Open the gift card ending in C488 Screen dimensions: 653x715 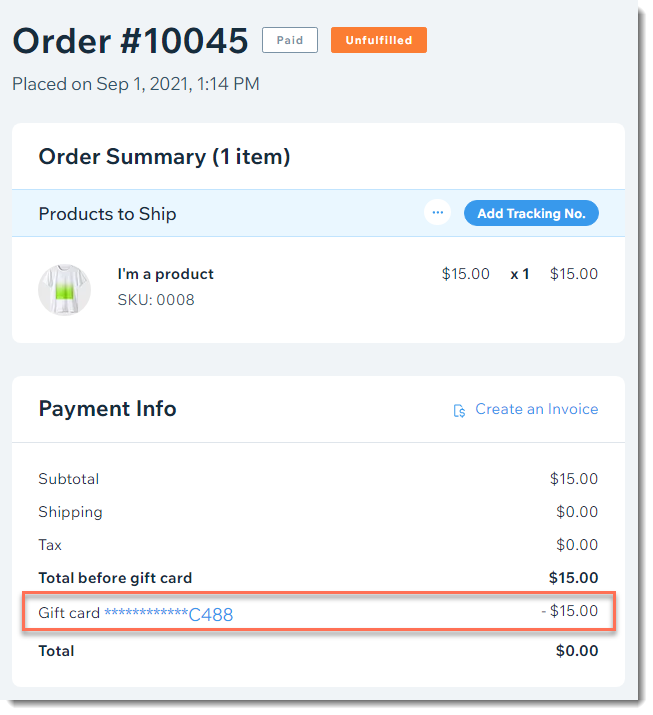[169, 614]
